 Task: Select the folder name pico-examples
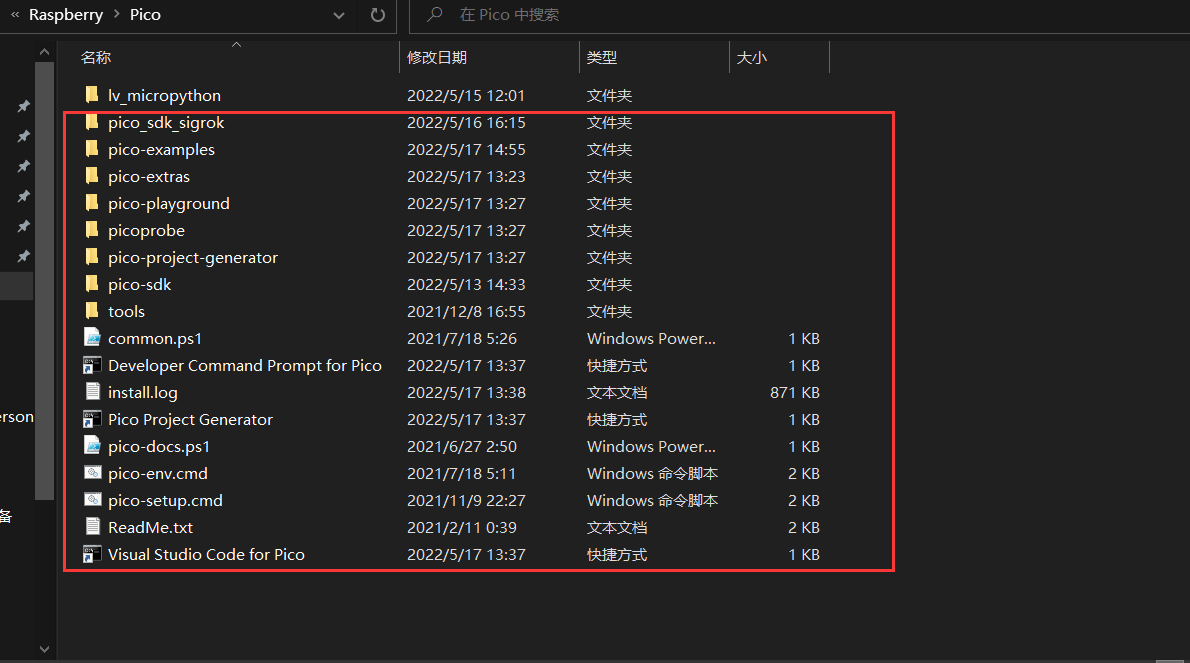click(x=162, y=149)
